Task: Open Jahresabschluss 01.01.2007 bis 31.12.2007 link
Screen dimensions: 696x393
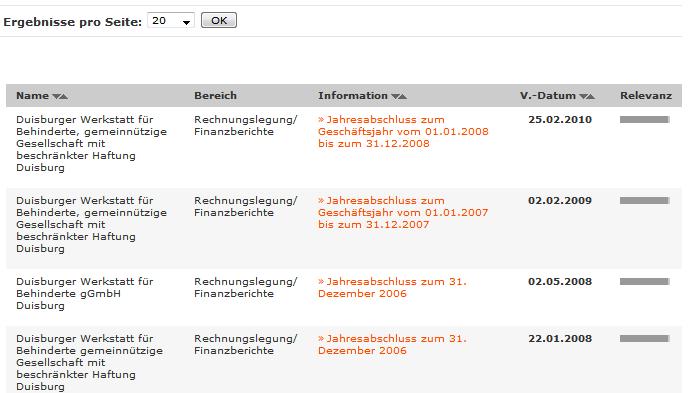Action: (x=403, y=212)
